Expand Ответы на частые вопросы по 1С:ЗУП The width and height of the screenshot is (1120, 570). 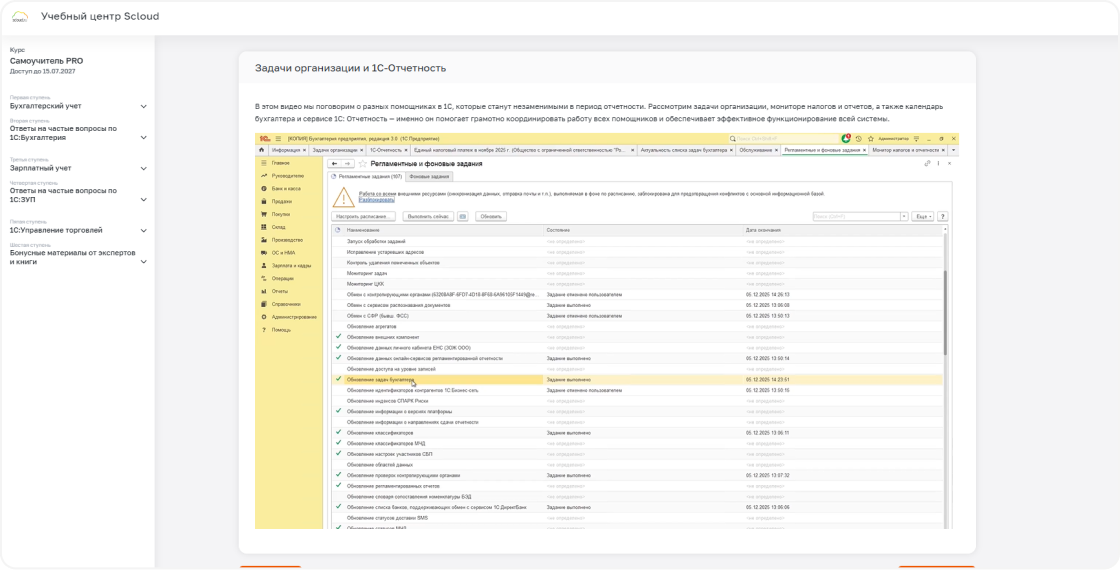[144, 199]
